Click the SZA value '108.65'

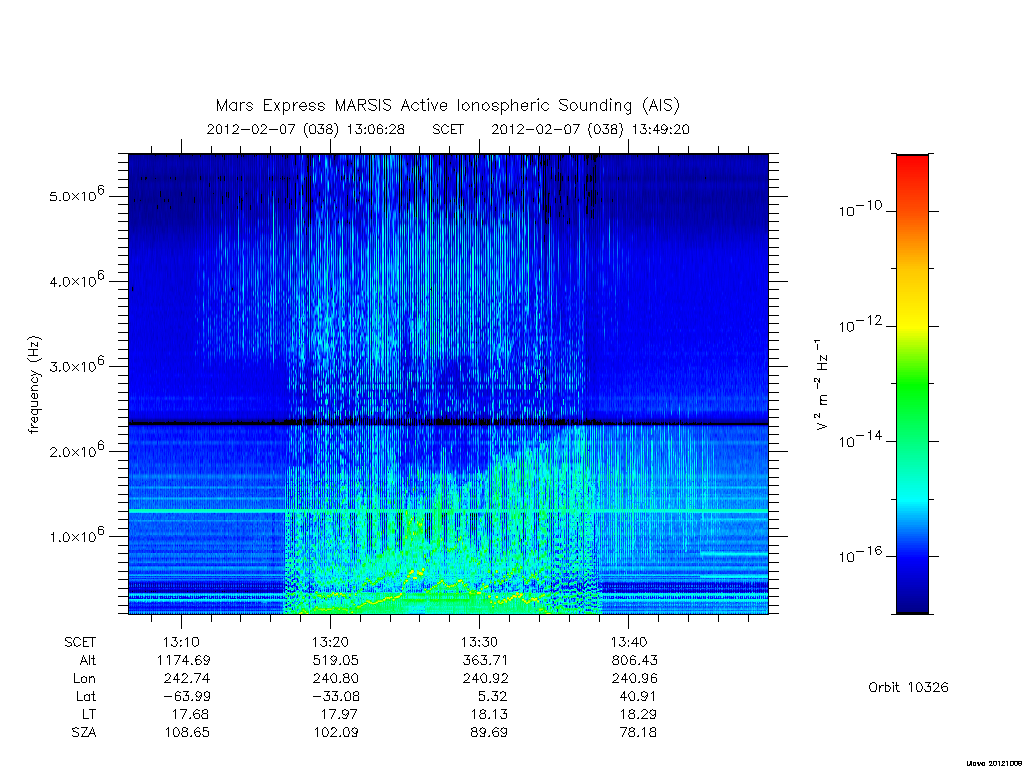pos(187,733)
